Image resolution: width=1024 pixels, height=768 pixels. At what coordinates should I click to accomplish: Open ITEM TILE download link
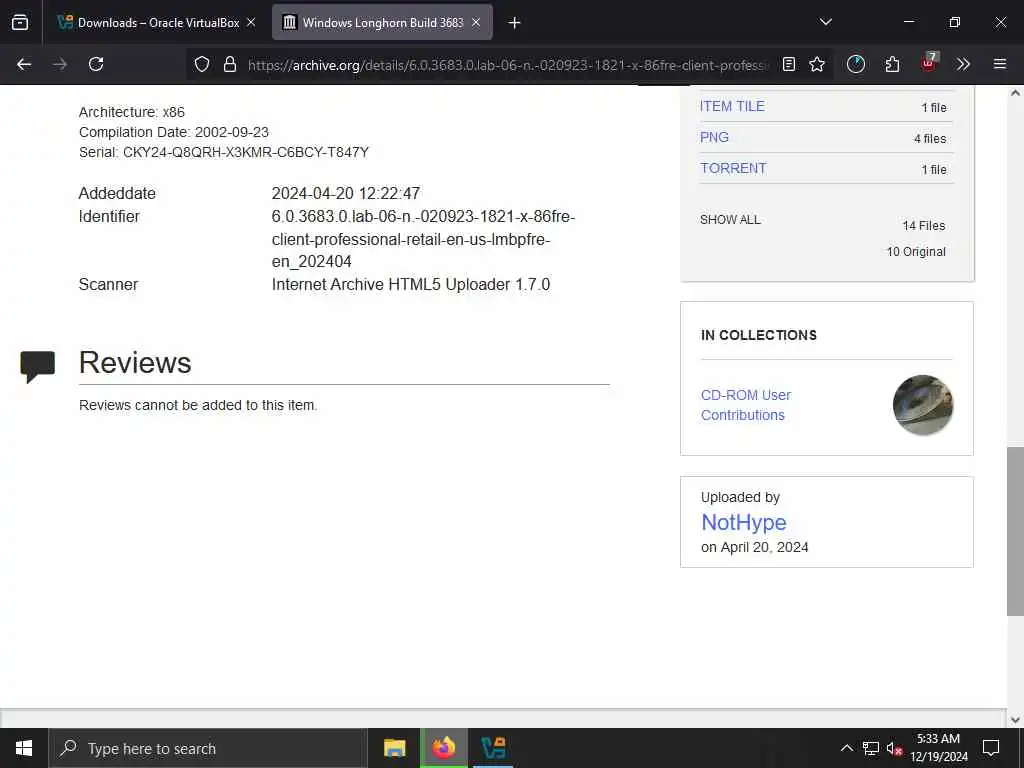tap(732, 106)
